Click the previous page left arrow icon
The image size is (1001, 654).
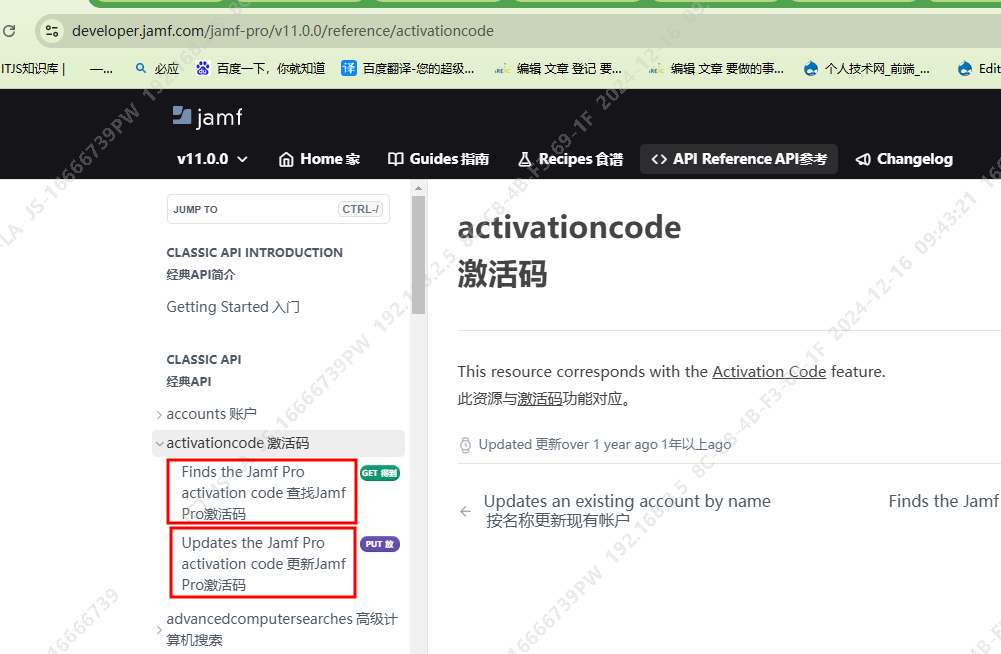click(465, 511)
